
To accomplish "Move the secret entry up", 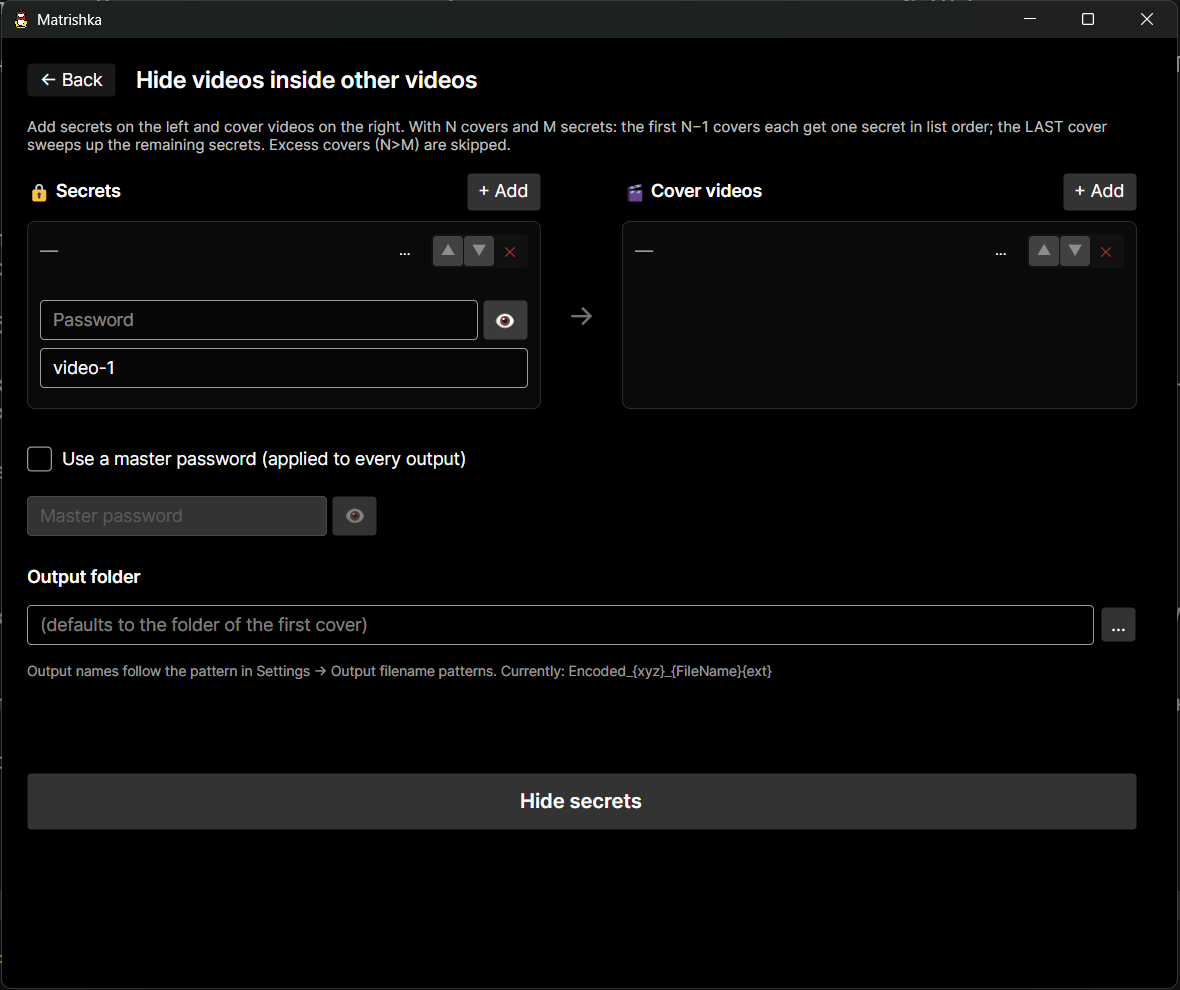I will pos(448,251).
